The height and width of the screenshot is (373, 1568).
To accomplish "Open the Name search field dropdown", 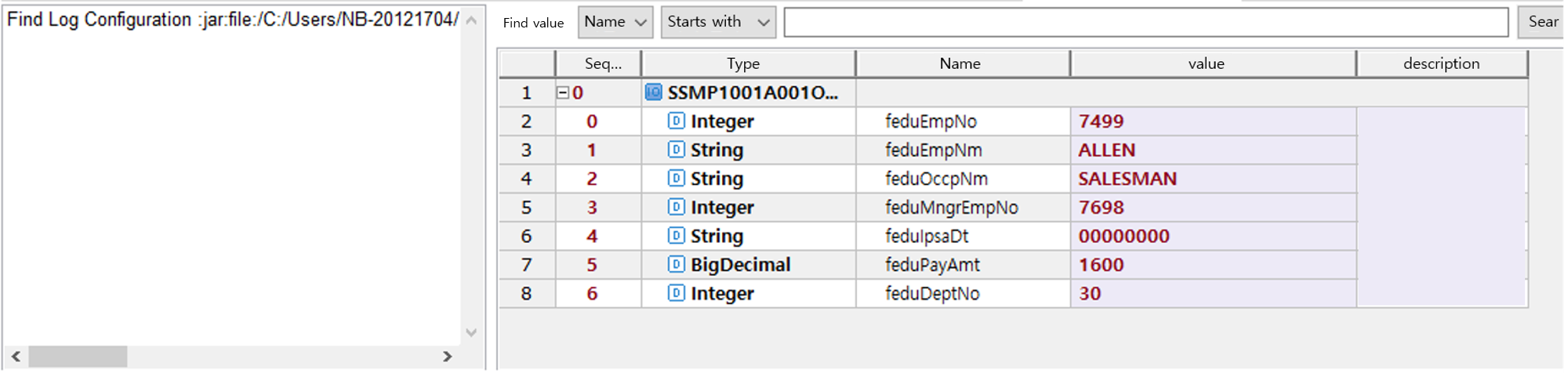I will (x=615, y=22).
